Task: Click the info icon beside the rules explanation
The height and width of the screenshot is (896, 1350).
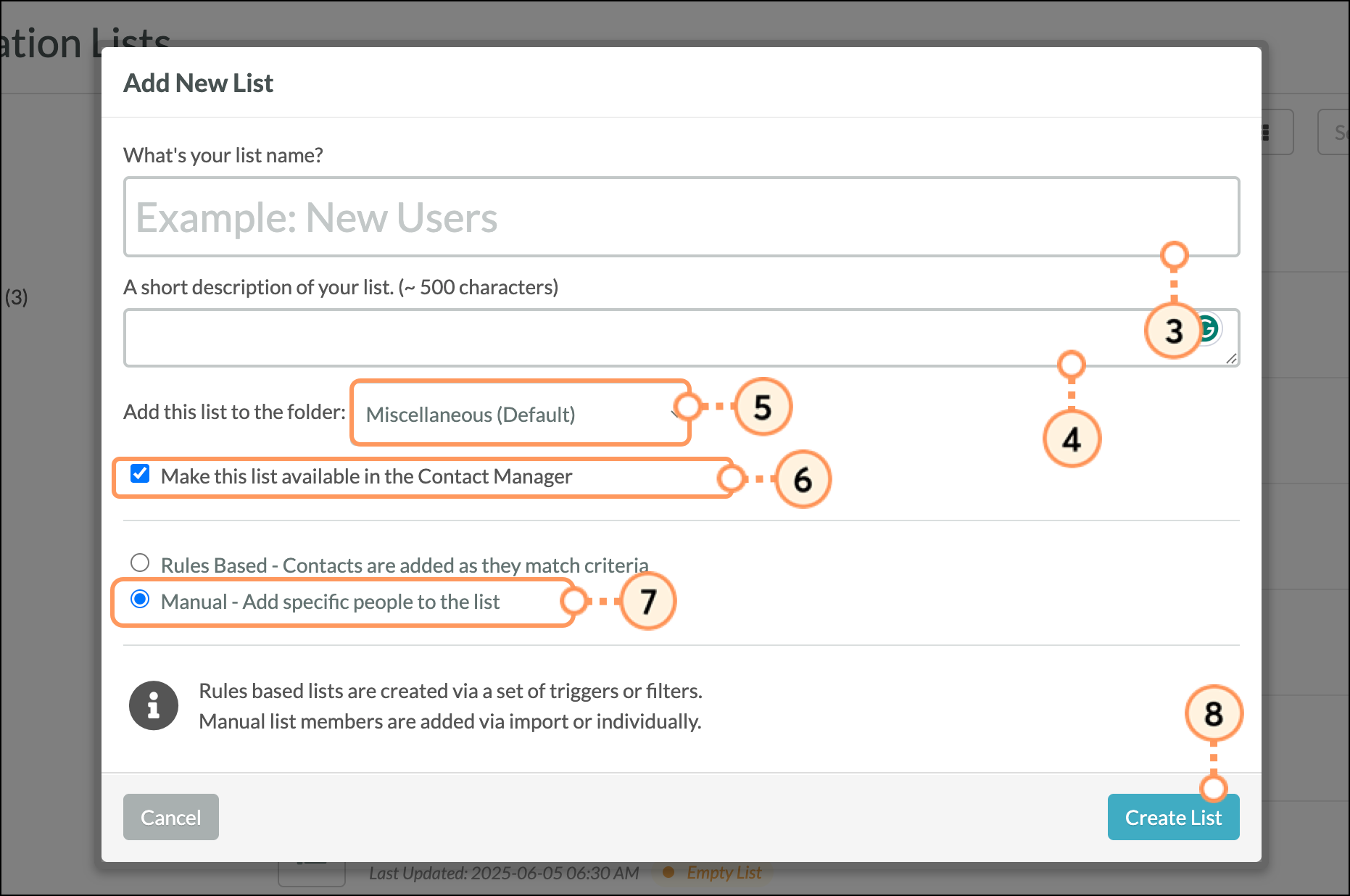Action: (154, 705)
